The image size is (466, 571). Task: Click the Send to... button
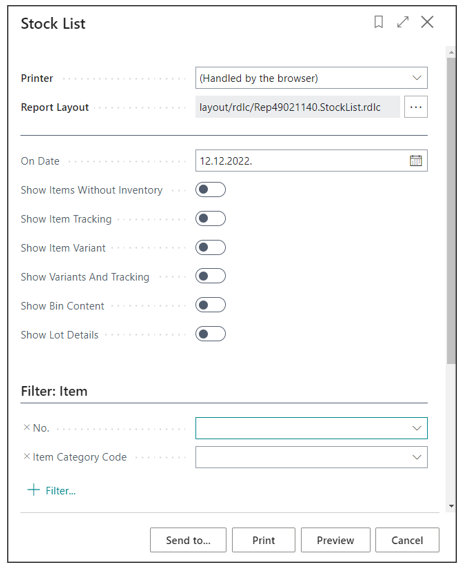(x=188, y=540)
